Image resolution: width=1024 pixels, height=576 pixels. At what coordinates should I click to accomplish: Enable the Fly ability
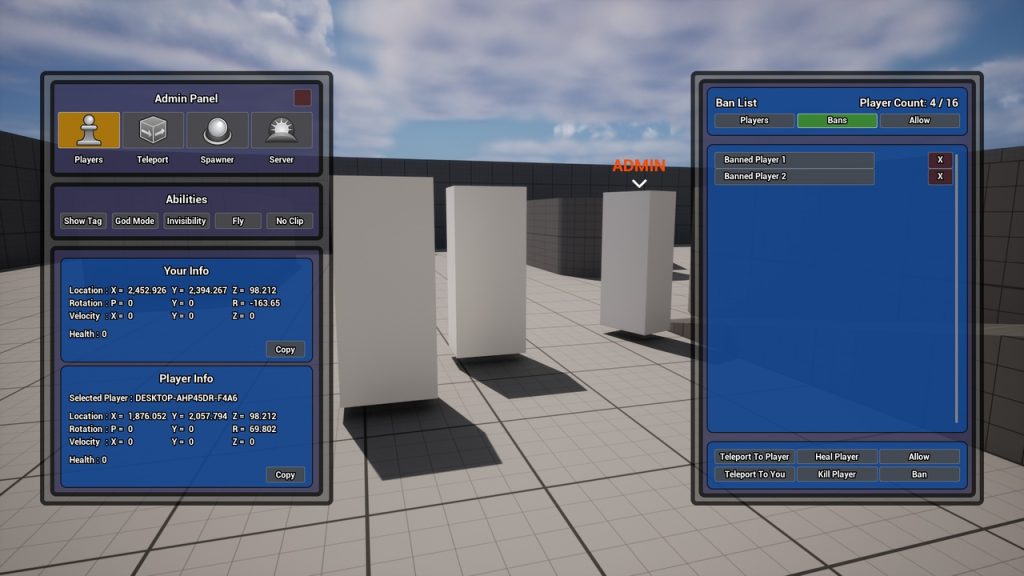[238, 221]
